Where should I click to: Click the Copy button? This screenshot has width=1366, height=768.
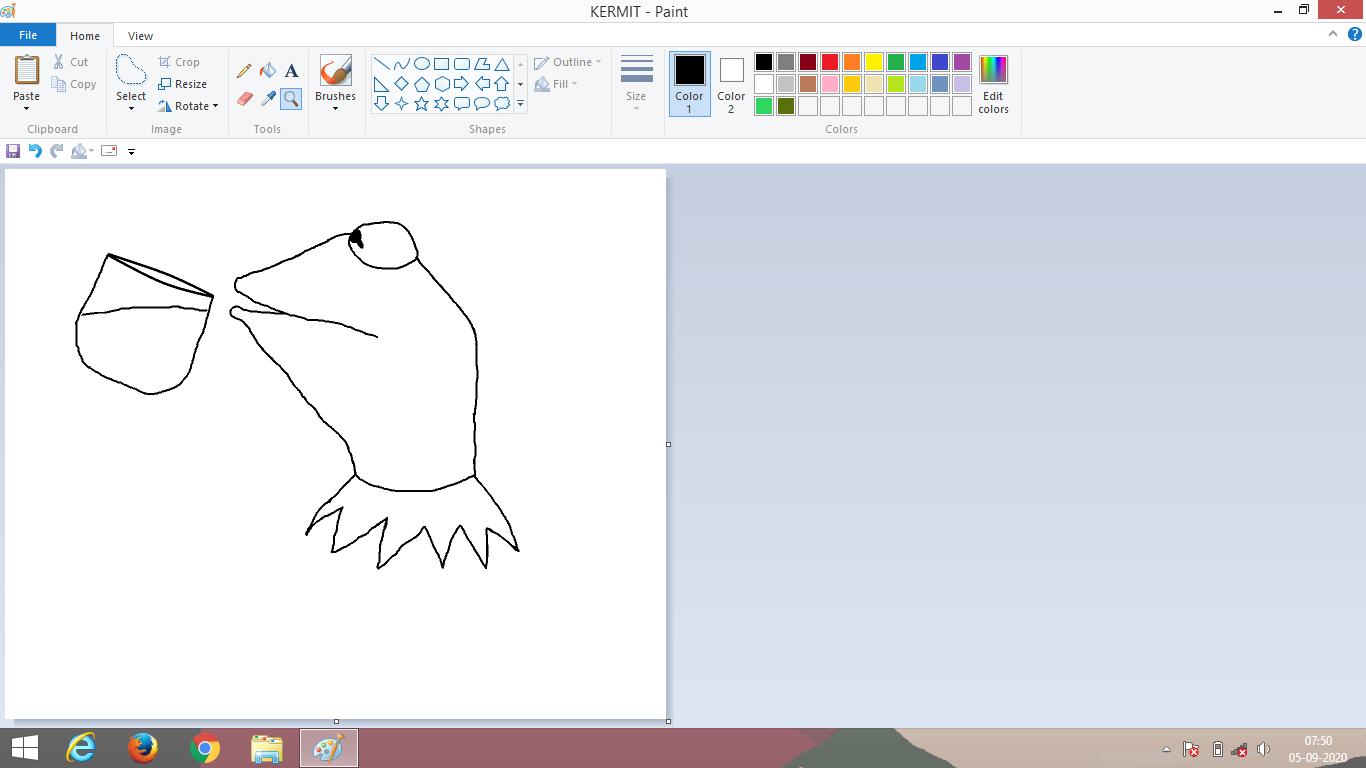[x=75, y=84]
